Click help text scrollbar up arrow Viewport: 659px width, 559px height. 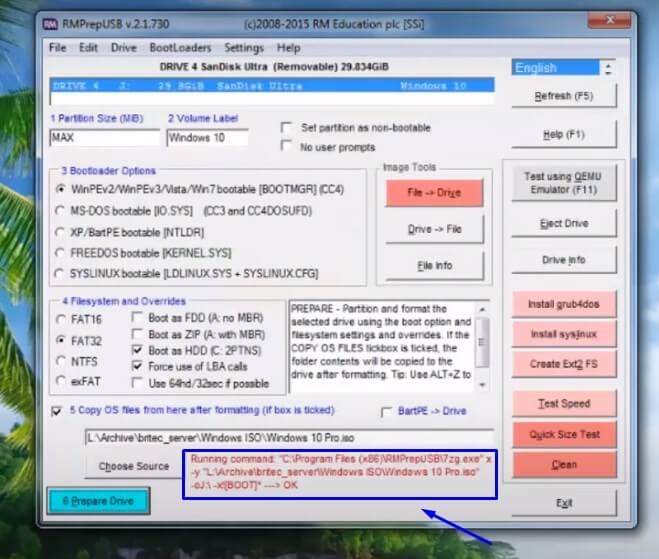pos(482,310)
